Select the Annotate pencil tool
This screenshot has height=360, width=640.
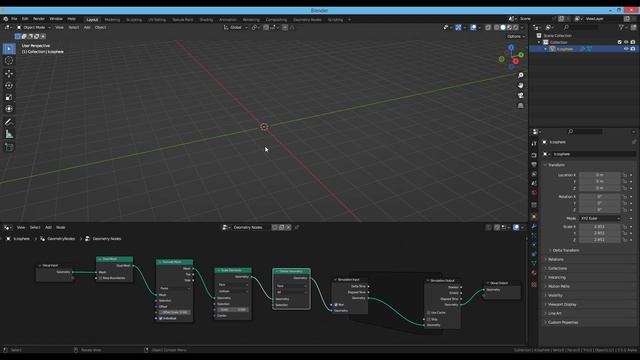click(x=9, y=122)
